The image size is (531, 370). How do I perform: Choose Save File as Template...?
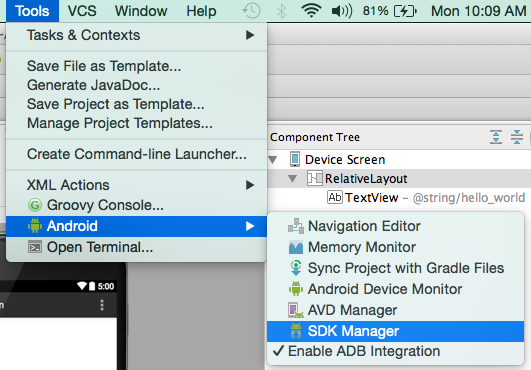(136, 66)
